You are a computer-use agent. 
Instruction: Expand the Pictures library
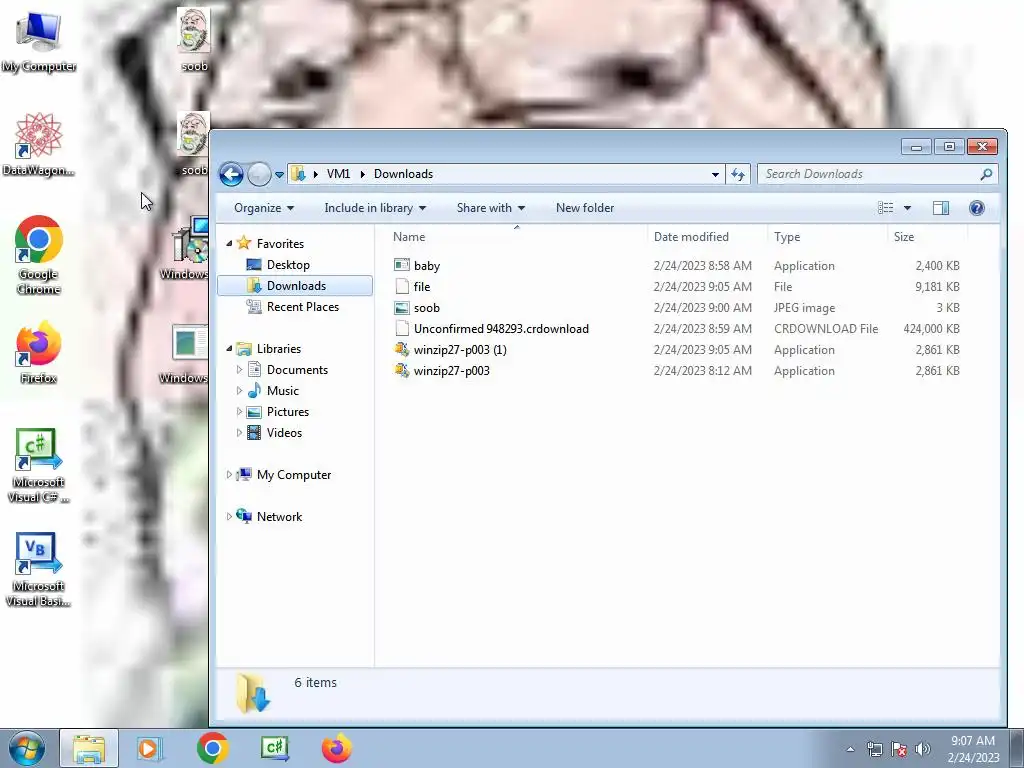(x=239, y=411)
